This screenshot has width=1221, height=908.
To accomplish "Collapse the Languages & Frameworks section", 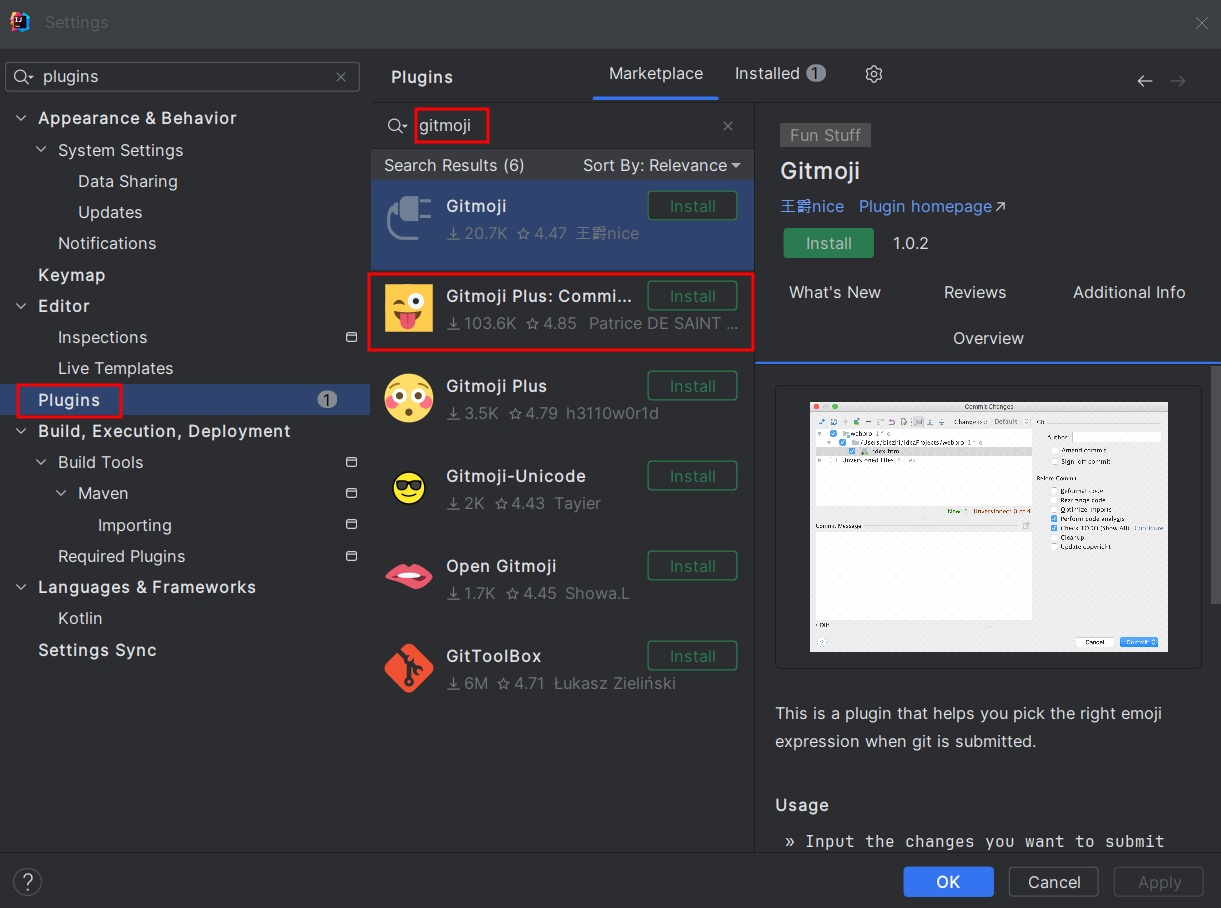I will tap(22, 587).
